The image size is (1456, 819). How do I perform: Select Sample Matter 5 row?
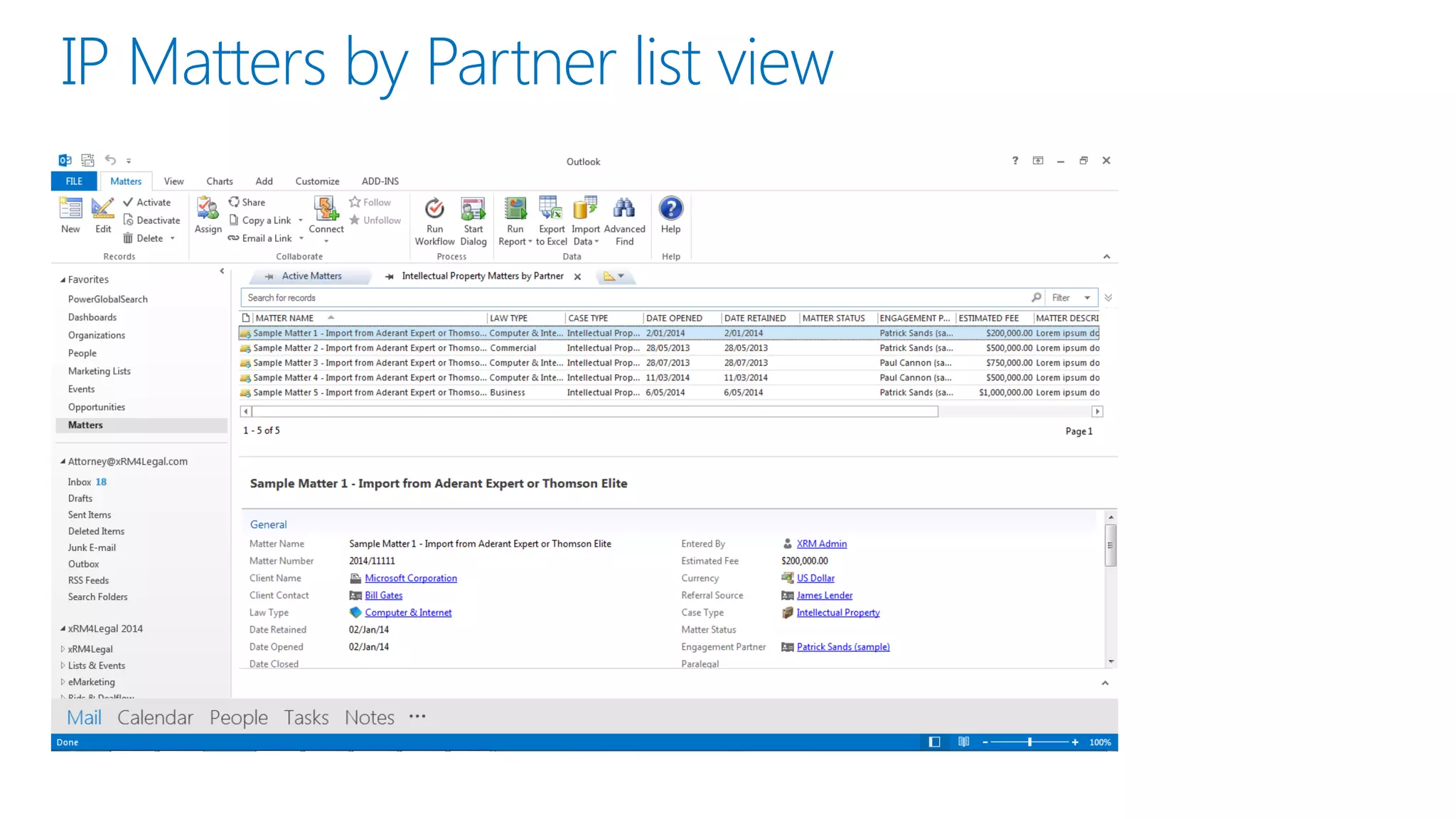[x=669, y=392]
